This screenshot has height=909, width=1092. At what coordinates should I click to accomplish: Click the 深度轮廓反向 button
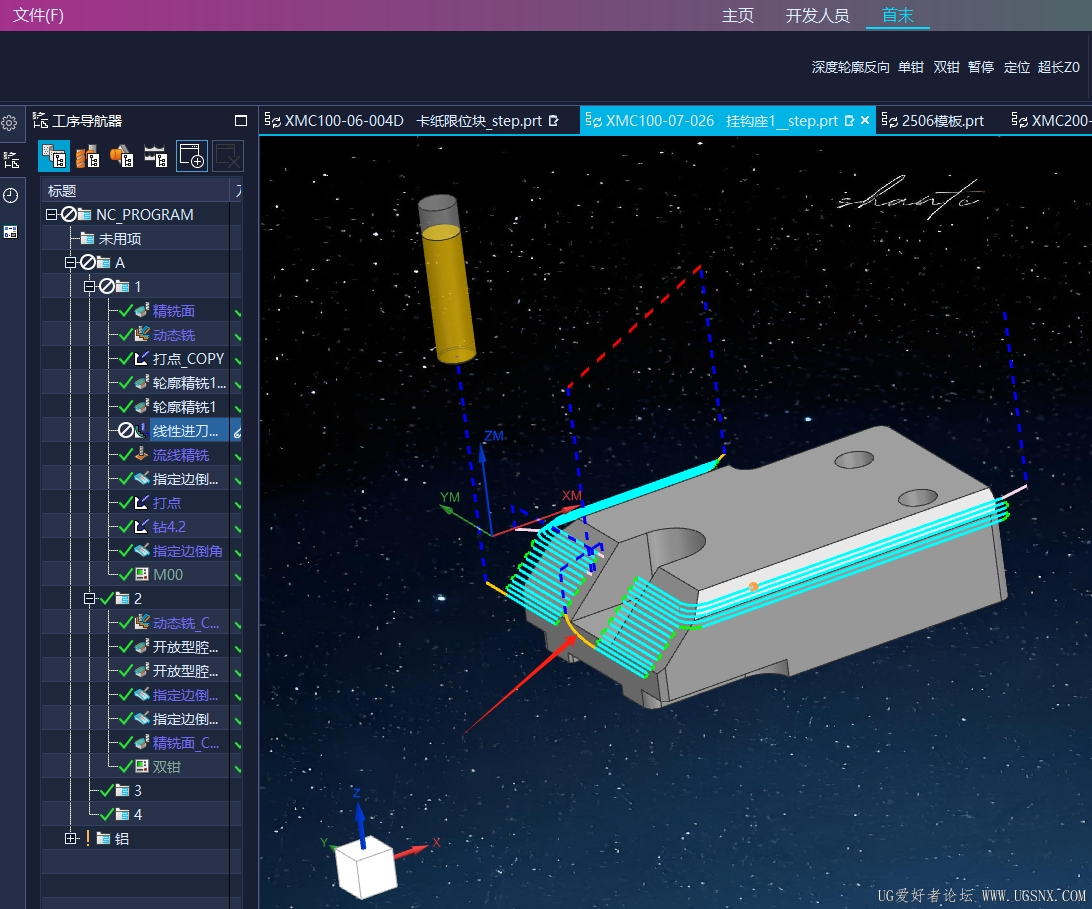point(850,67)
